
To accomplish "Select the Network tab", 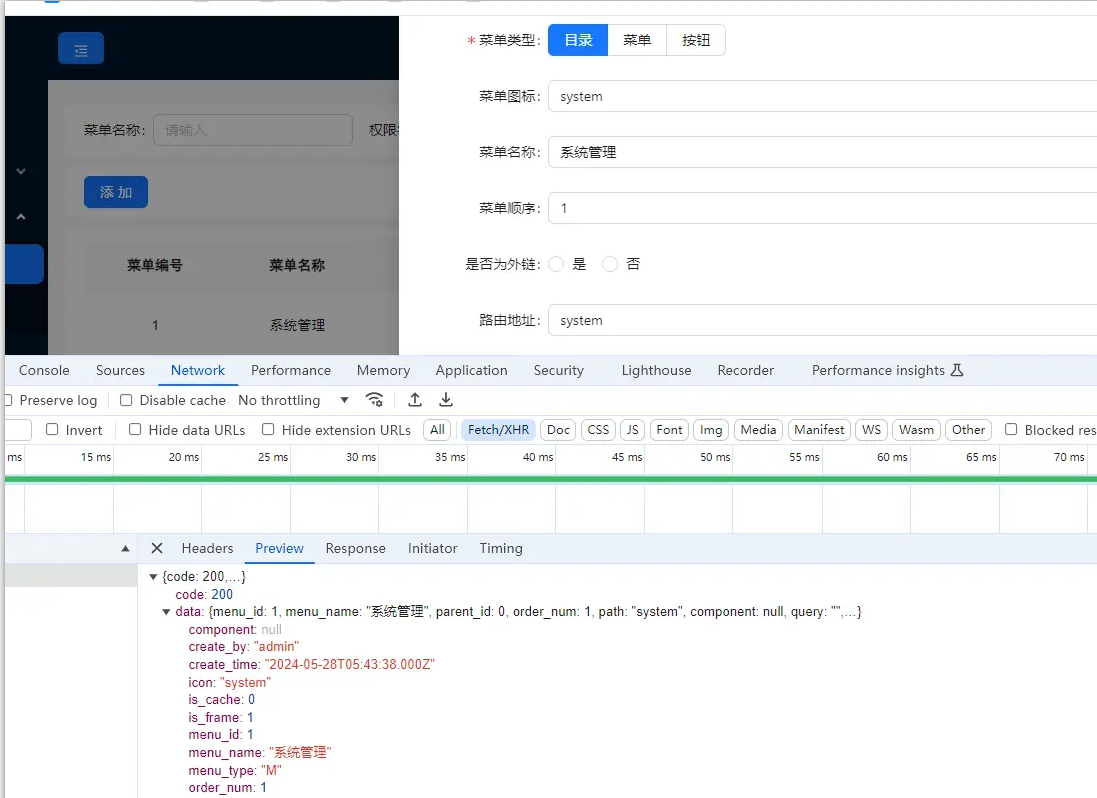I will pyautogui.click(x=198, y=370).
